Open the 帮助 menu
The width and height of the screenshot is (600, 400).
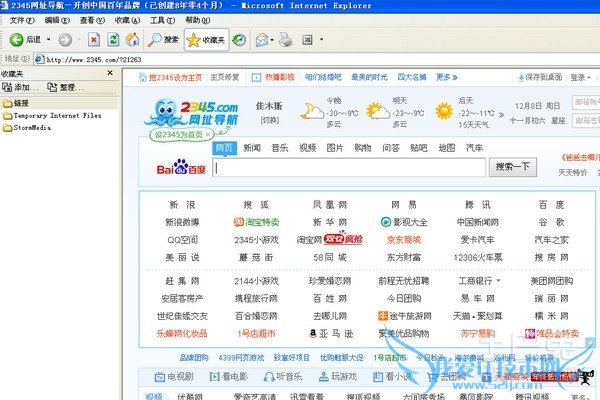pyautogui.click(x=198, y=20)
